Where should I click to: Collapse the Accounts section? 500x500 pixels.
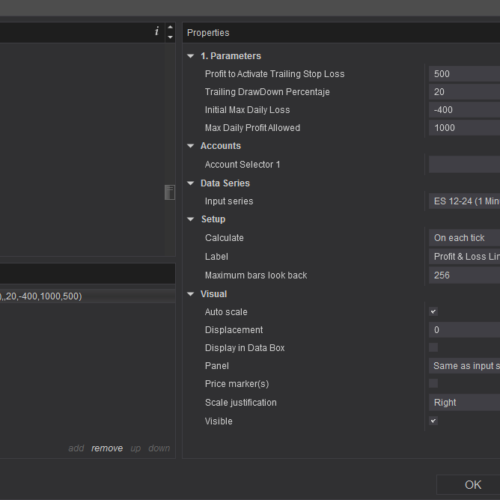[x=191, y=146]
